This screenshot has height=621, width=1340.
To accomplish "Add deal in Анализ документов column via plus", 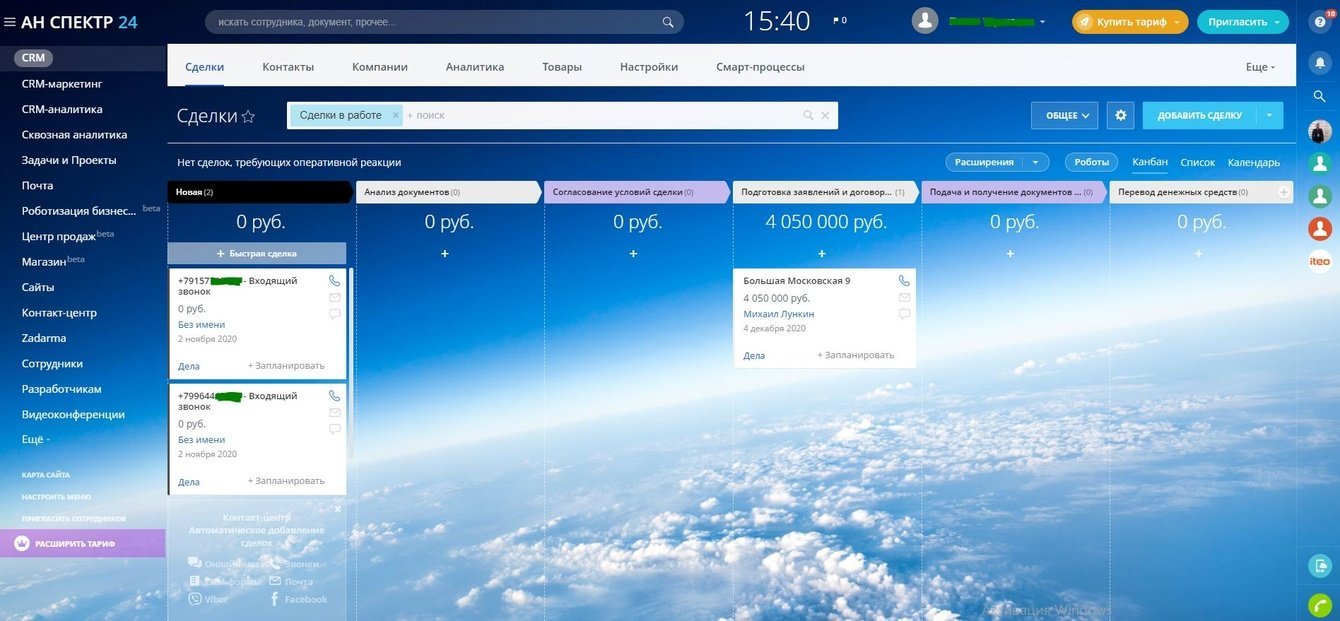I will point(445,253).
